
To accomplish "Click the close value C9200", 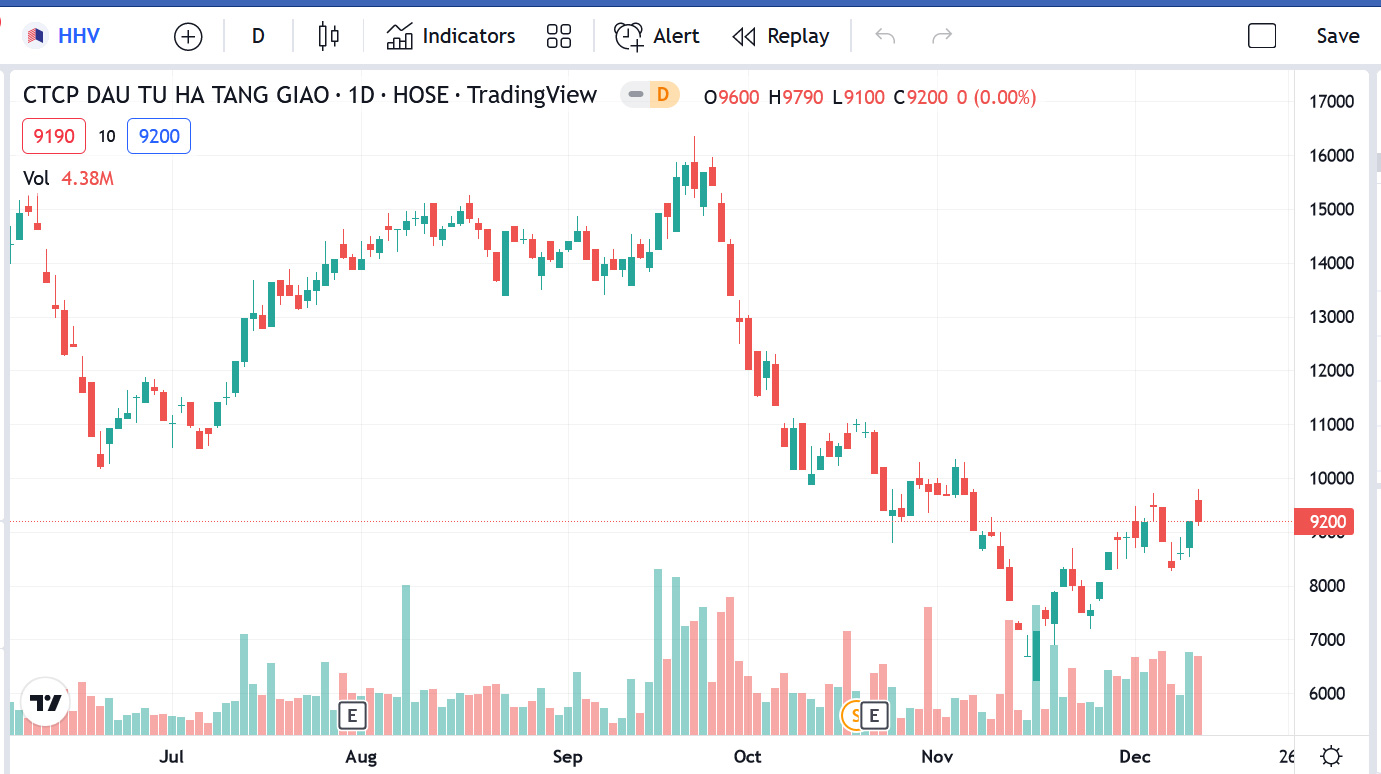I will [x=920, y=97].
